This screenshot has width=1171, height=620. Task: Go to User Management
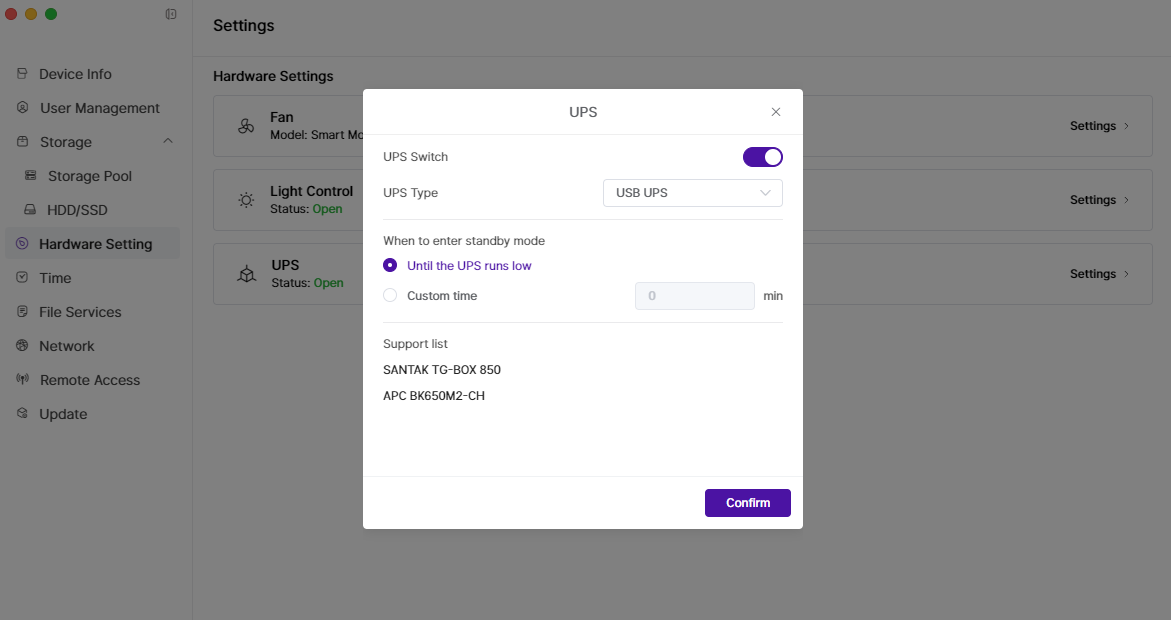pyautogui.click(x=100, y=108)
